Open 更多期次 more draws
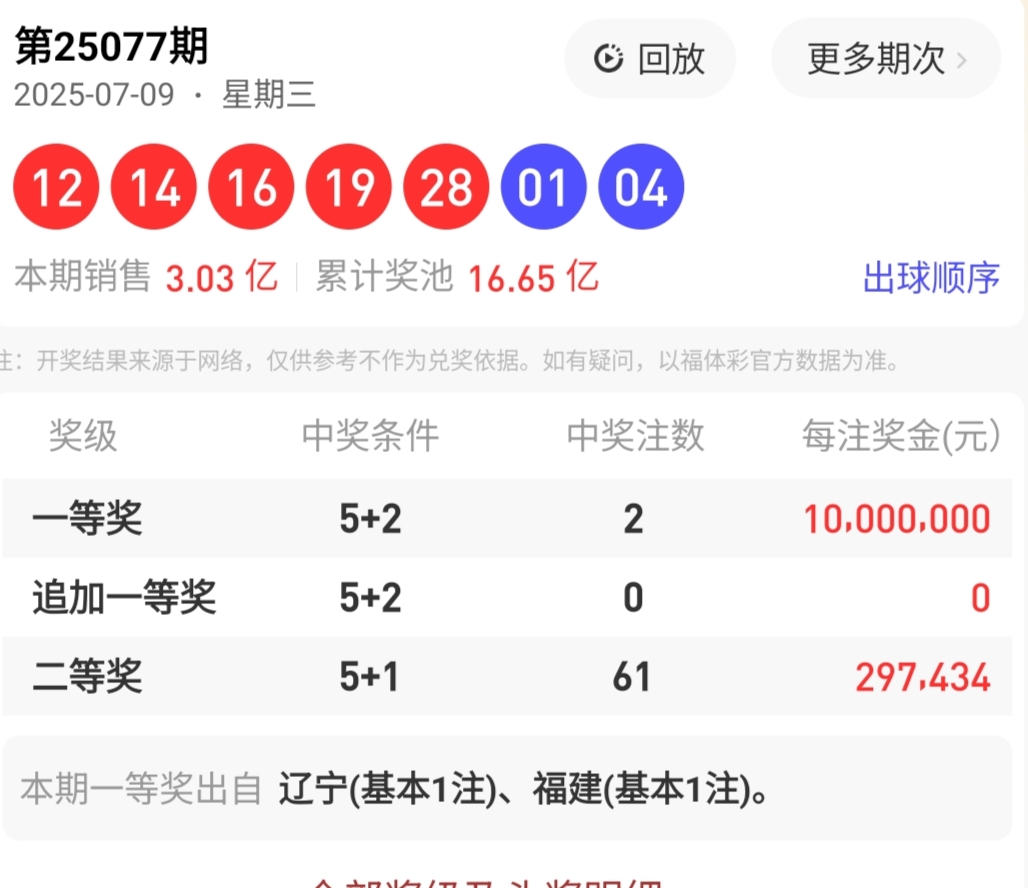 (886, 59)
